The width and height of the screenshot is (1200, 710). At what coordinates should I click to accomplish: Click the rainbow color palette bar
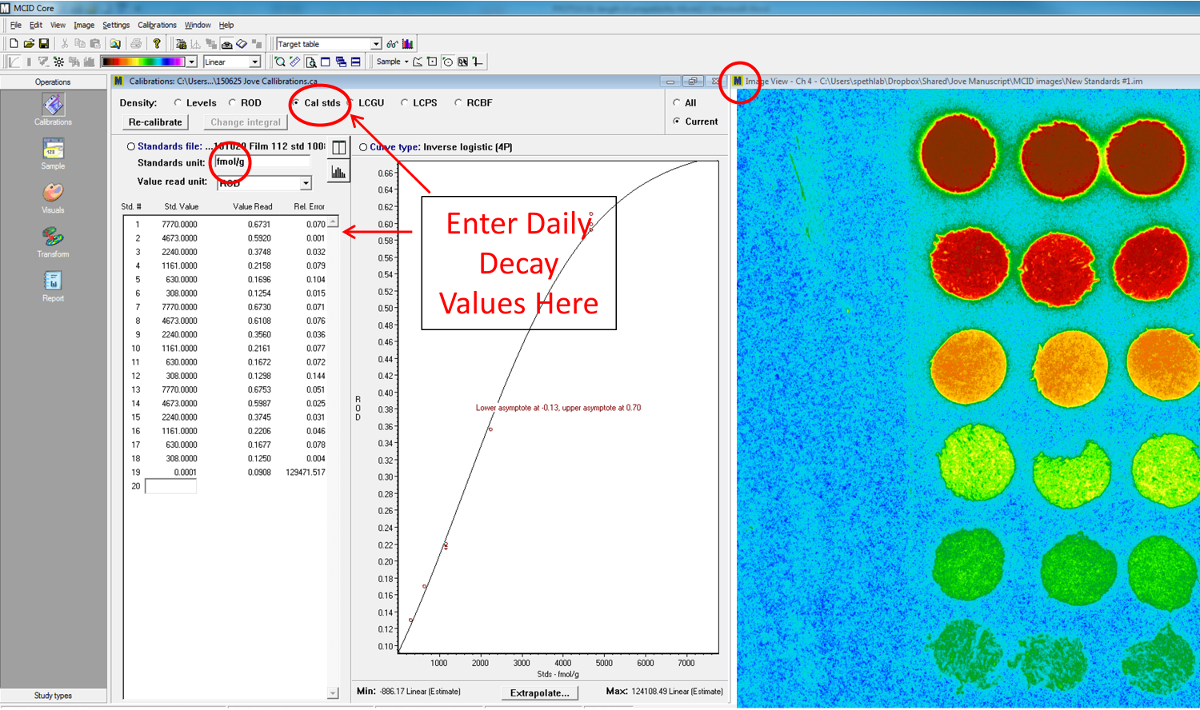tap(147, 62)
